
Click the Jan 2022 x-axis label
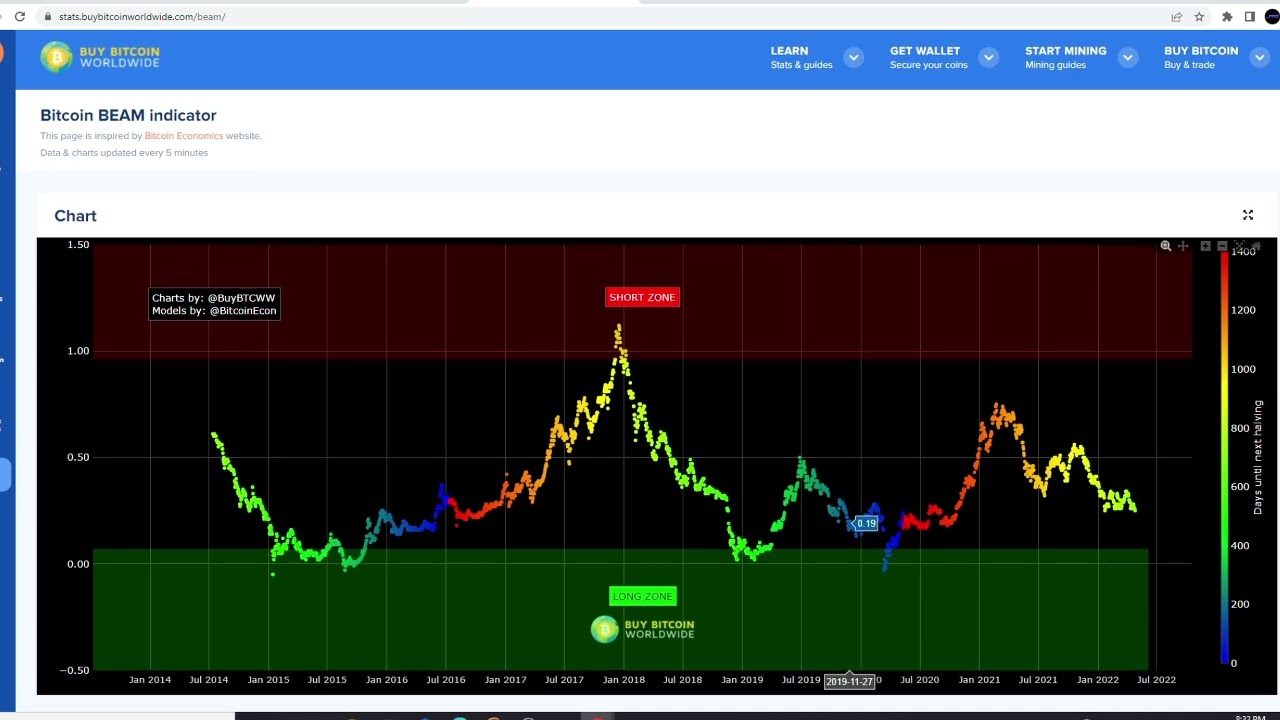point(1097,680)
